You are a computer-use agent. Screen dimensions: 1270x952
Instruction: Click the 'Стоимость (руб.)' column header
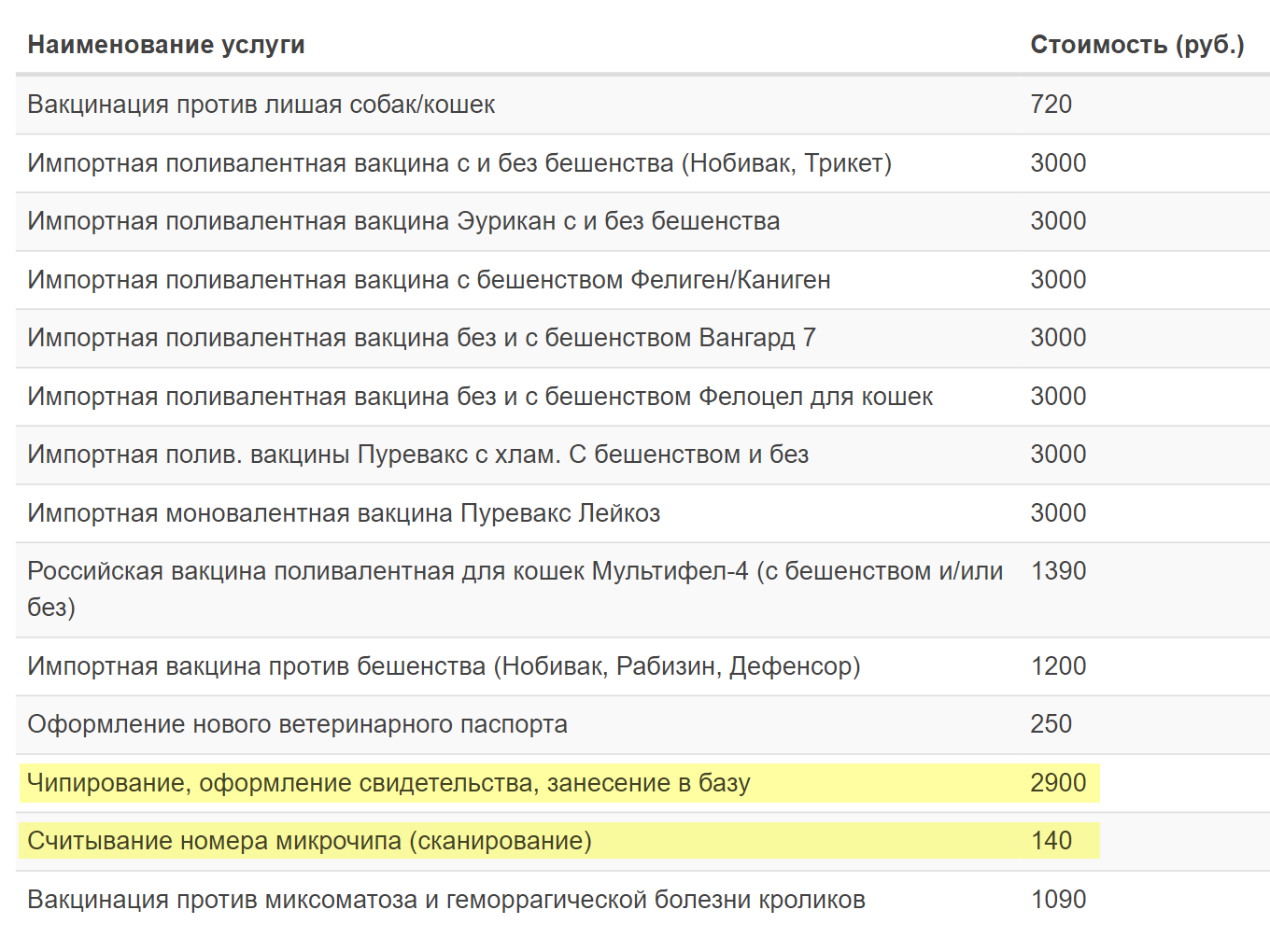[1137, 45]
